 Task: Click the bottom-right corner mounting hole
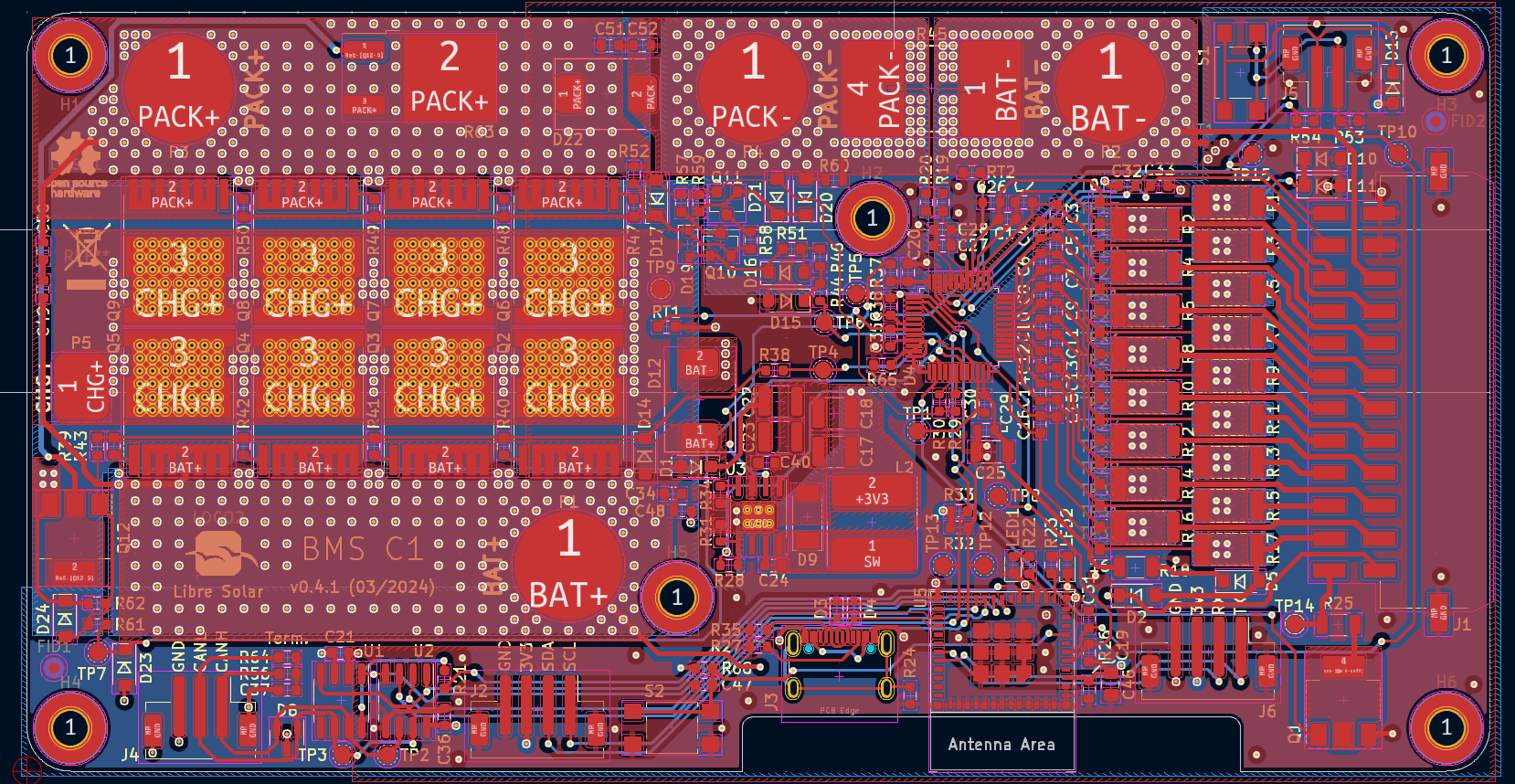click(x=1445, y=727)
